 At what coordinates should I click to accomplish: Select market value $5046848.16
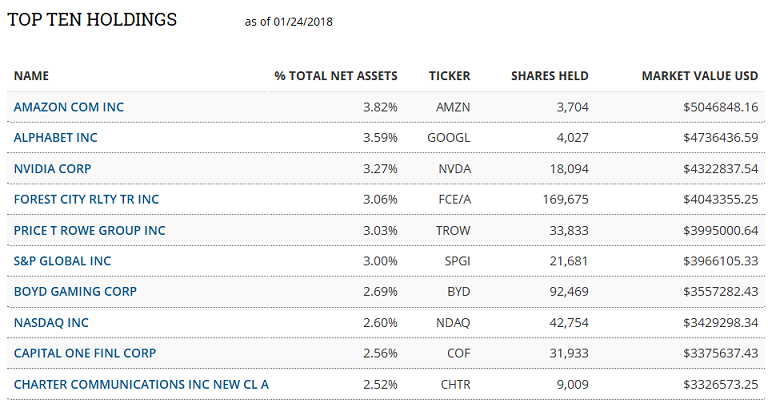720,107
